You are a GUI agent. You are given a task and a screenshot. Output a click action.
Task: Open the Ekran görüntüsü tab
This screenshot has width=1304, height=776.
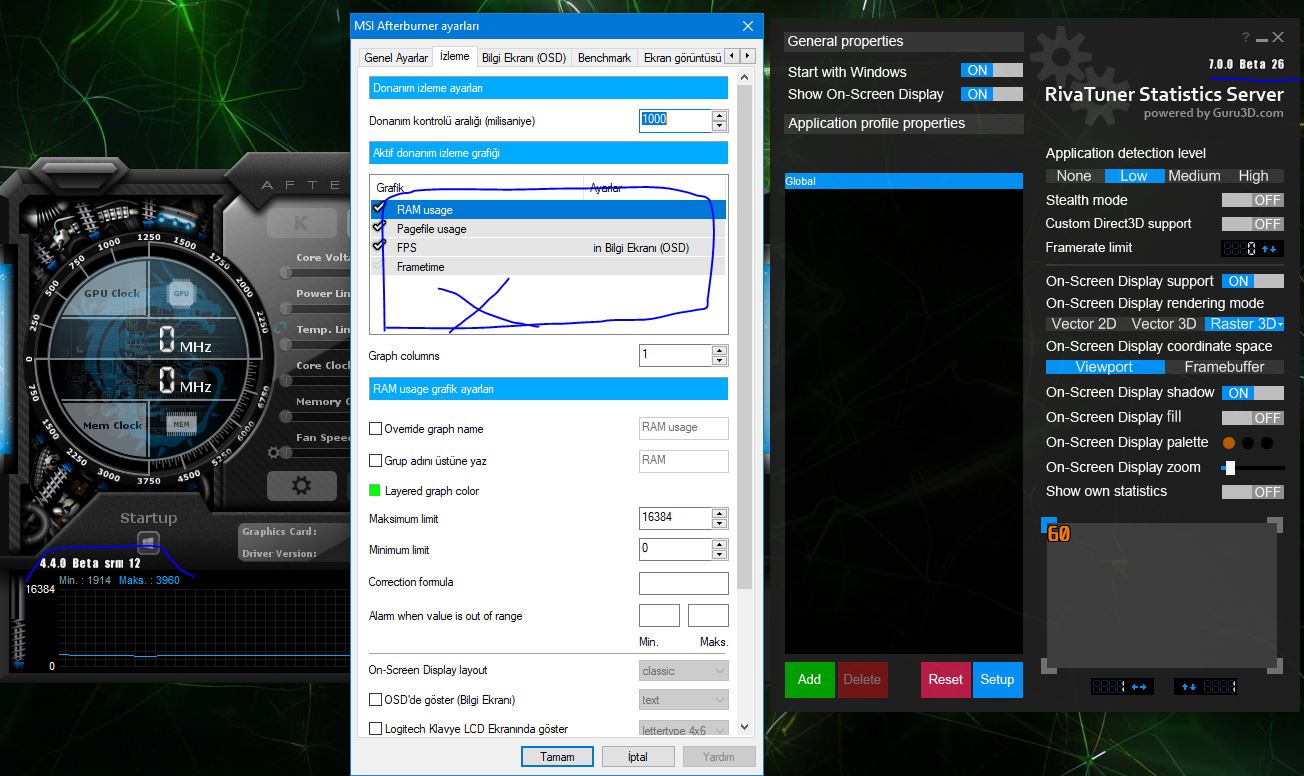tap(681, 58)
